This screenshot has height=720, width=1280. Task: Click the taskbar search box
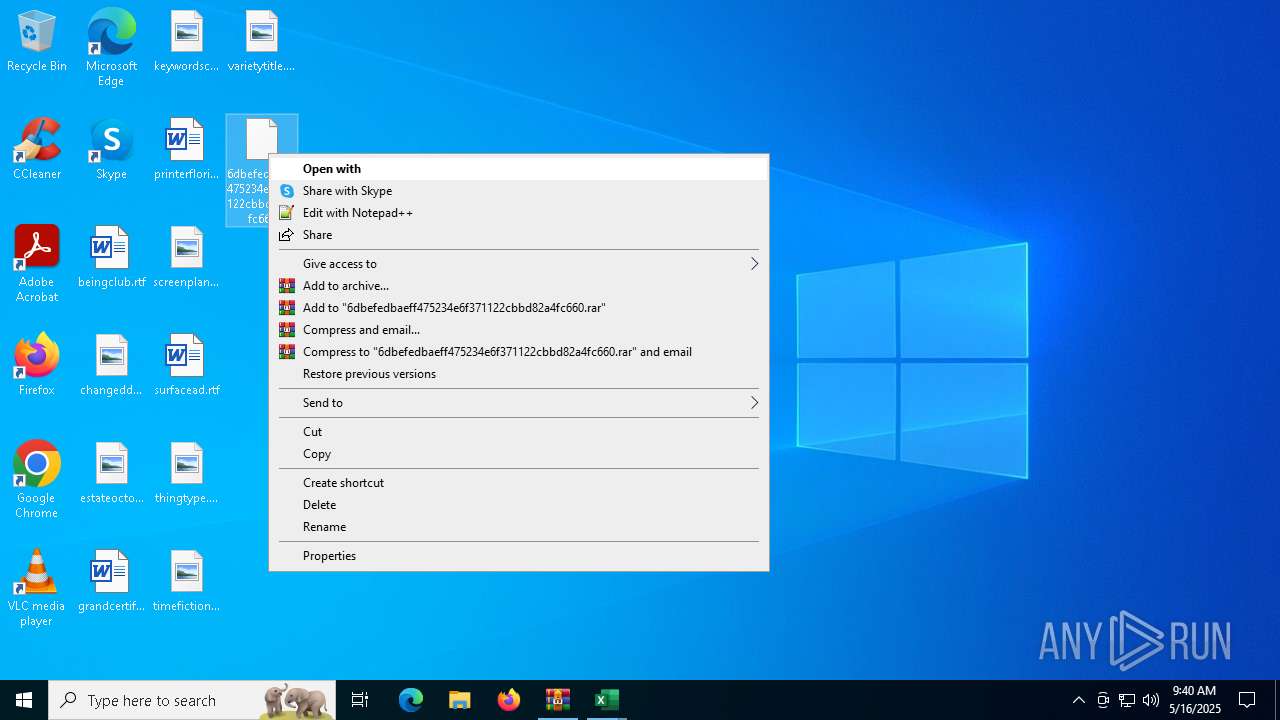coord(192,700)
